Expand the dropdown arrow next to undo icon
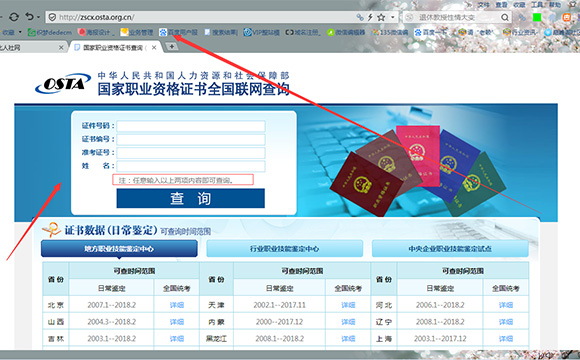The width and height of the screenshot is (580, 360). point(38,17)
